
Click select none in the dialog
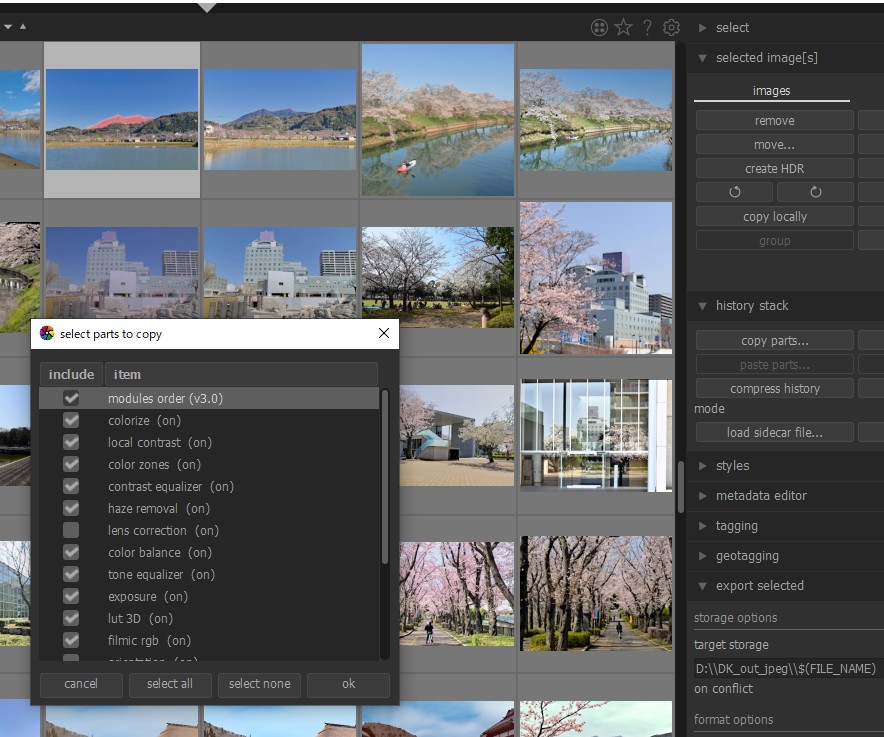(259, 684)
